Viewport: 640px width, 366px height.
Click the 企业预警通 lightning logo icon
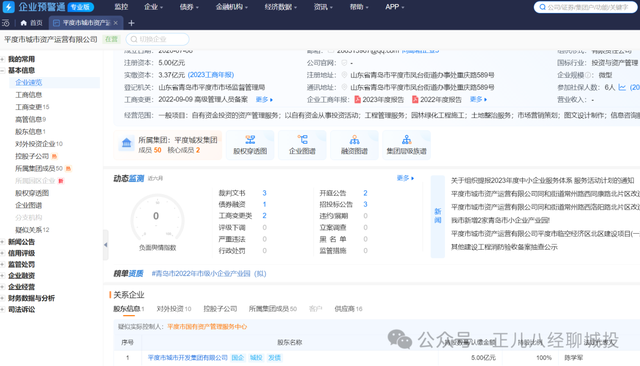[8, 7]
